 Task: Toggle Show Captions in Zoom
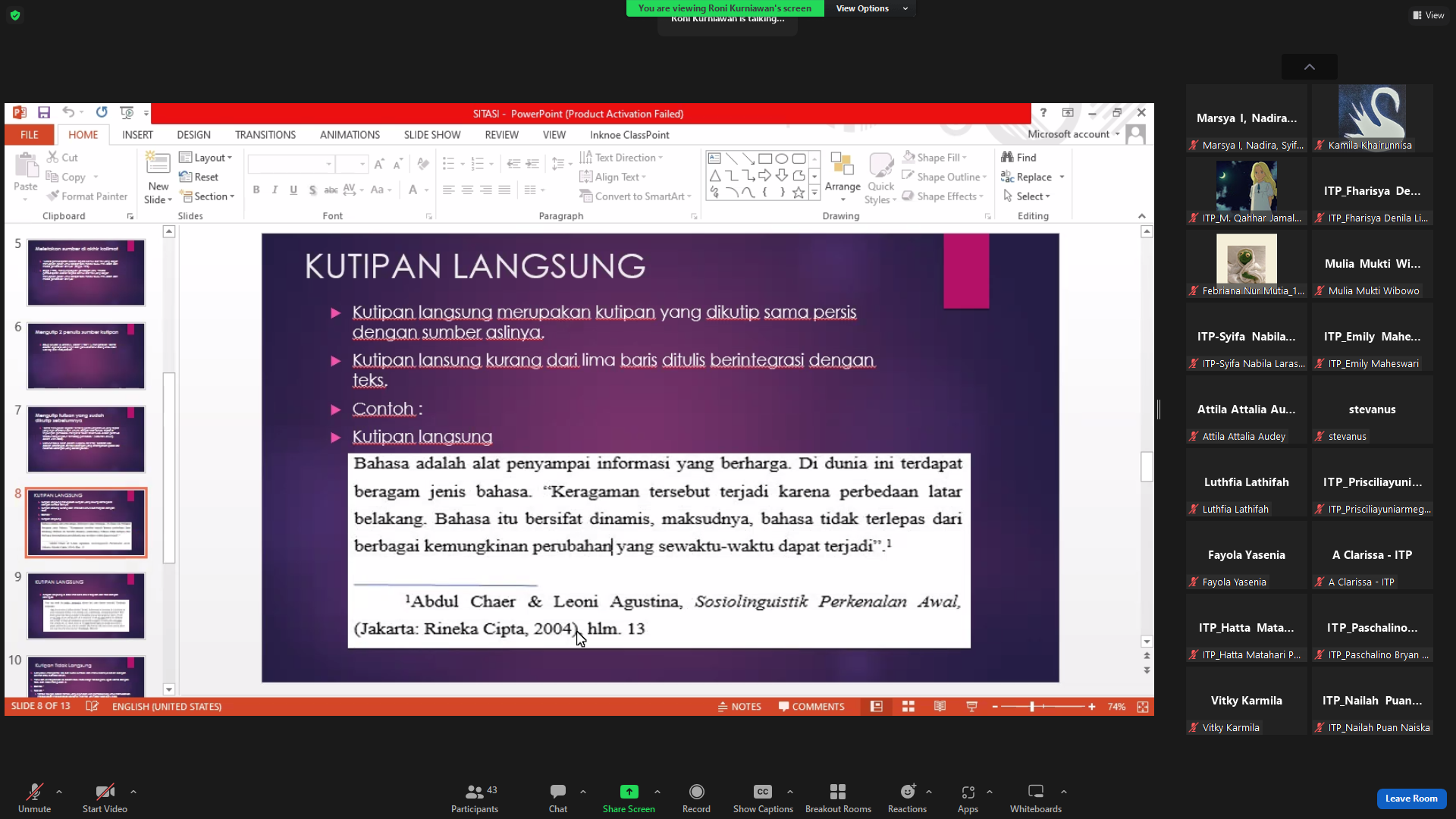pos(763,798)
